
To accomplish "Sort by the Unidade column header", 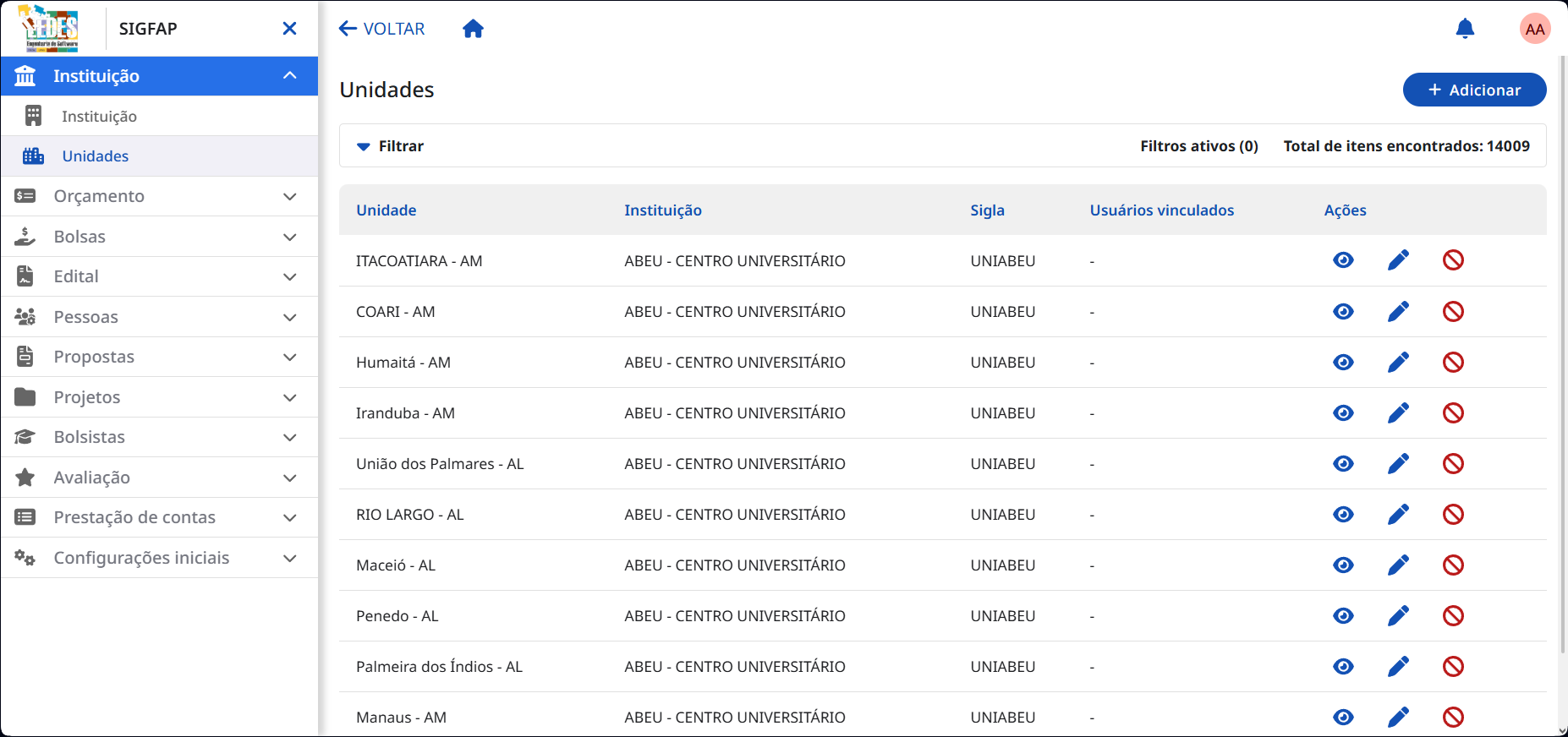I will [387, 210].
